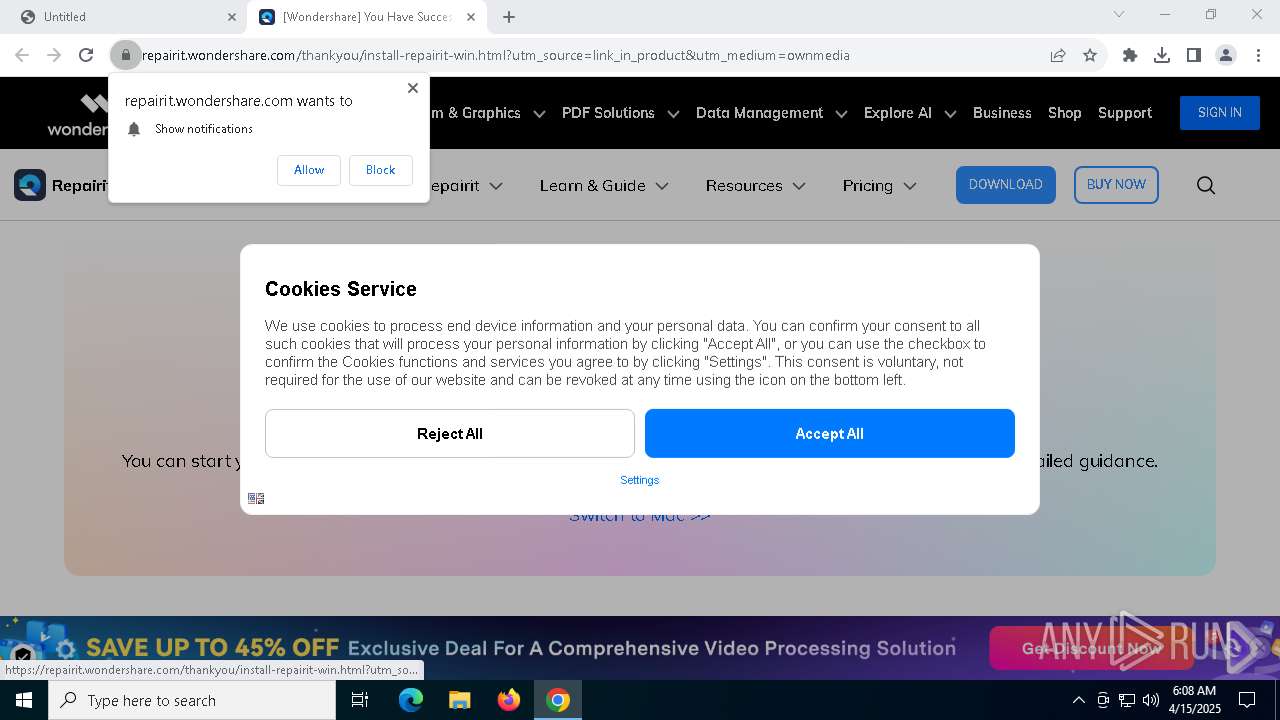Open a new tab with plus button
The height and width of the screenshot is (720, 1280).
pyautogui.click(x=509, y=17)
